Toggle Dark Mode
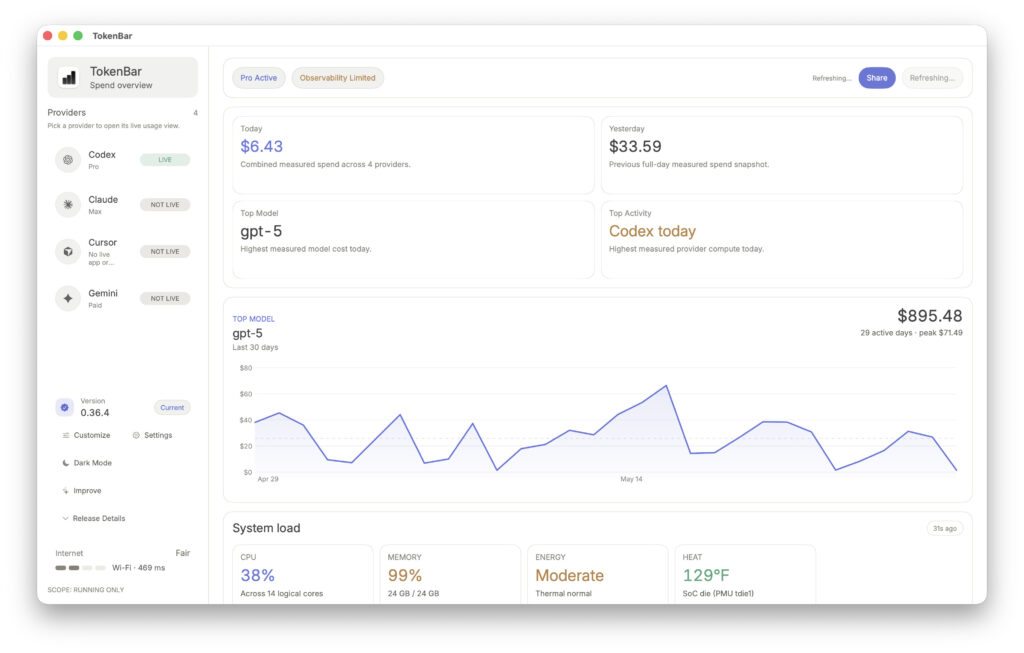 click(x=86, y=463)
